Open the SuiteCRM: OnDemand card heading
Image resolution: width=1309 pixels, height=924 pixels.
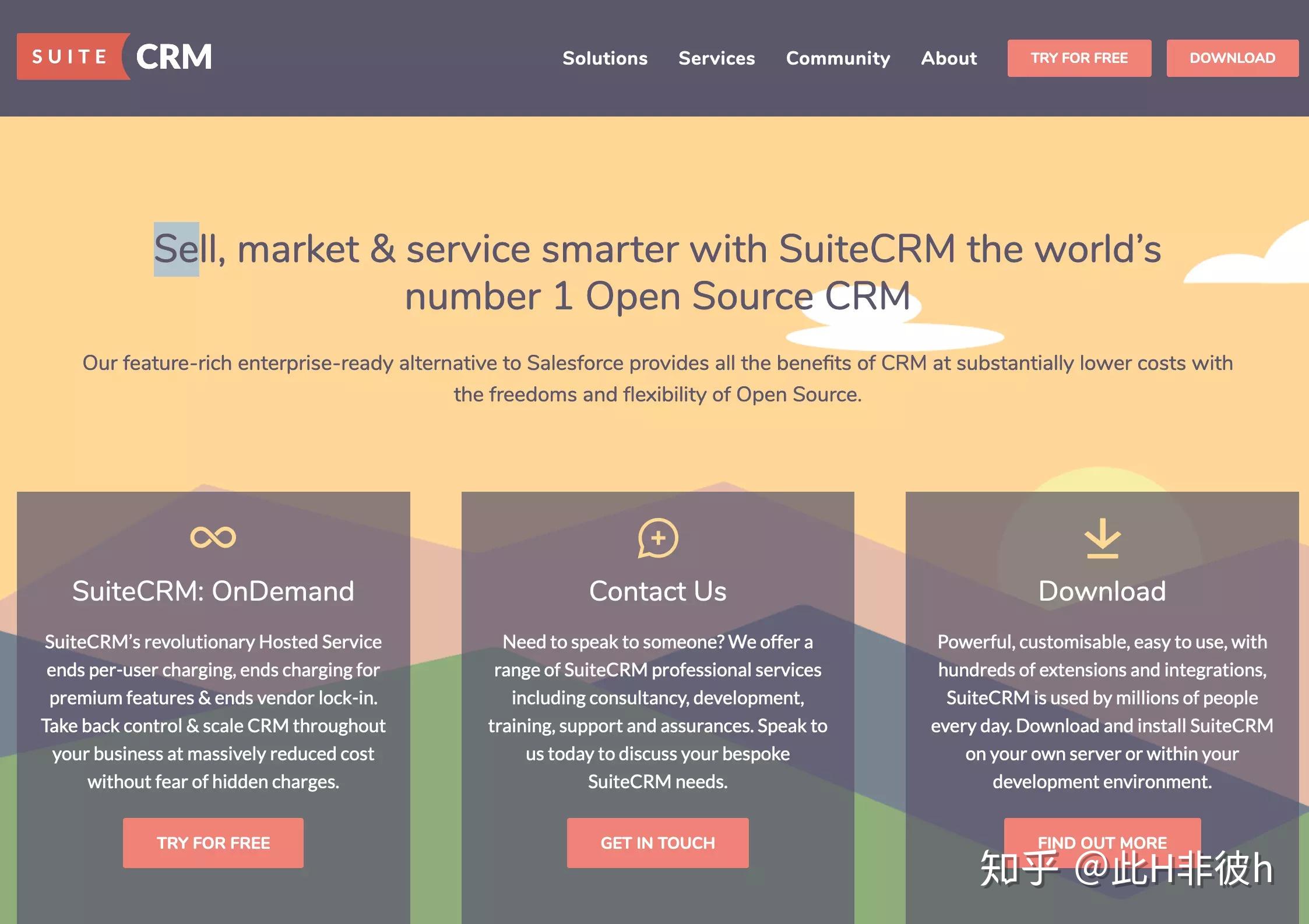point(213,591)
